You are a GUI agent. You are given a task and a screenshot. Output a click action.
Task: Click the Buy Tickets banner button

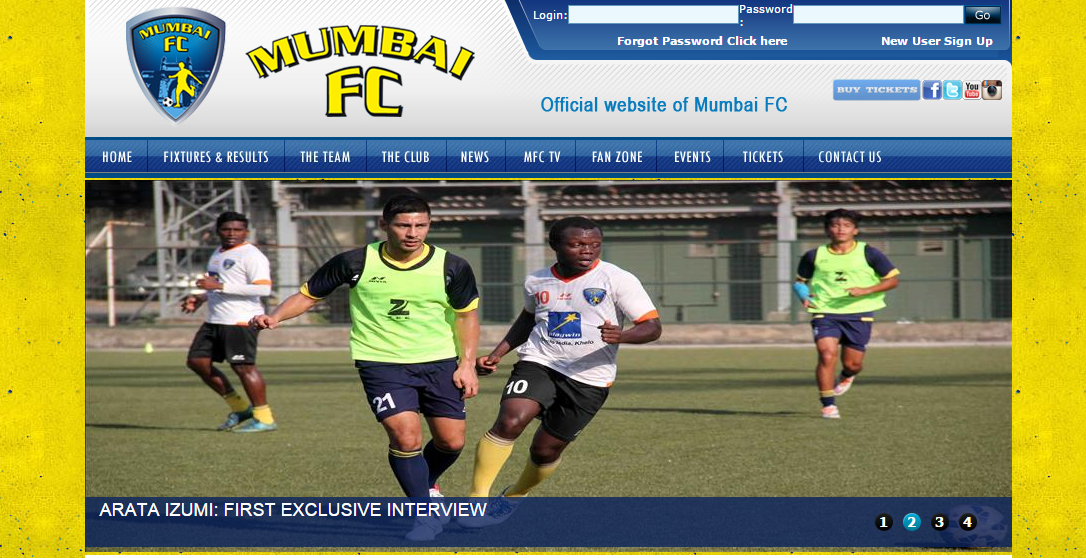(876, 90)
